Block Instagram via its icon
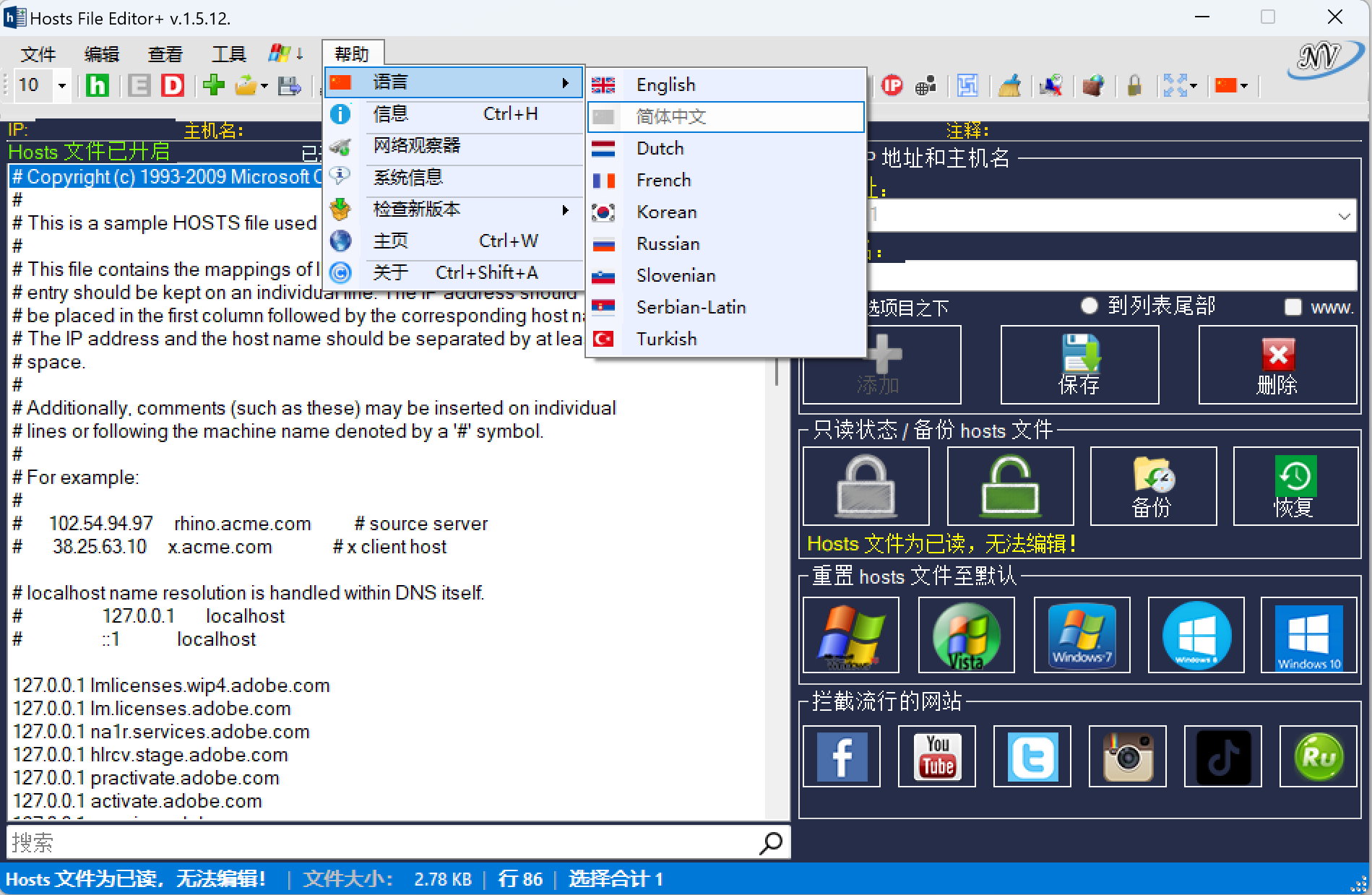The image size is (1372, 895). (1128, 756)
